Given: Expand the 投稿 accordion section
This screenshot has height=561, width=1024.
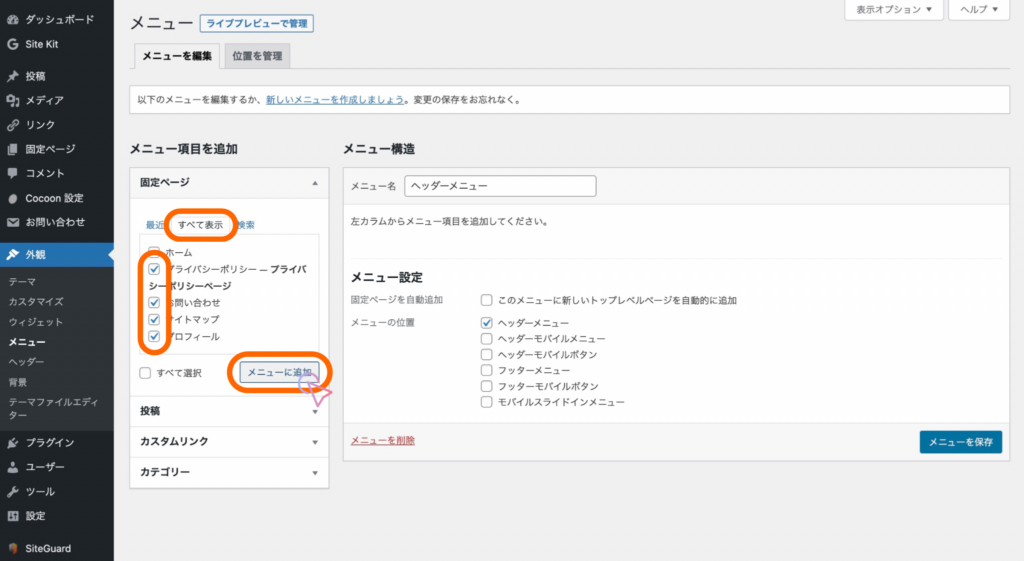Looking at the screenshot, I should click(x=229, y=411).
